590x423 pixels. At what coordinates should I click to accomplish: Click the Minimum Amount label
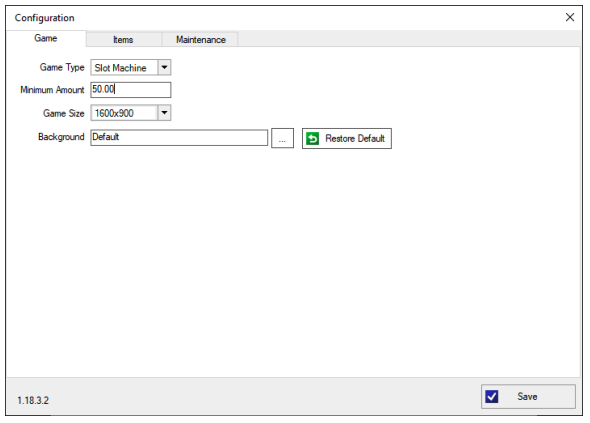(x=52, y=90)
